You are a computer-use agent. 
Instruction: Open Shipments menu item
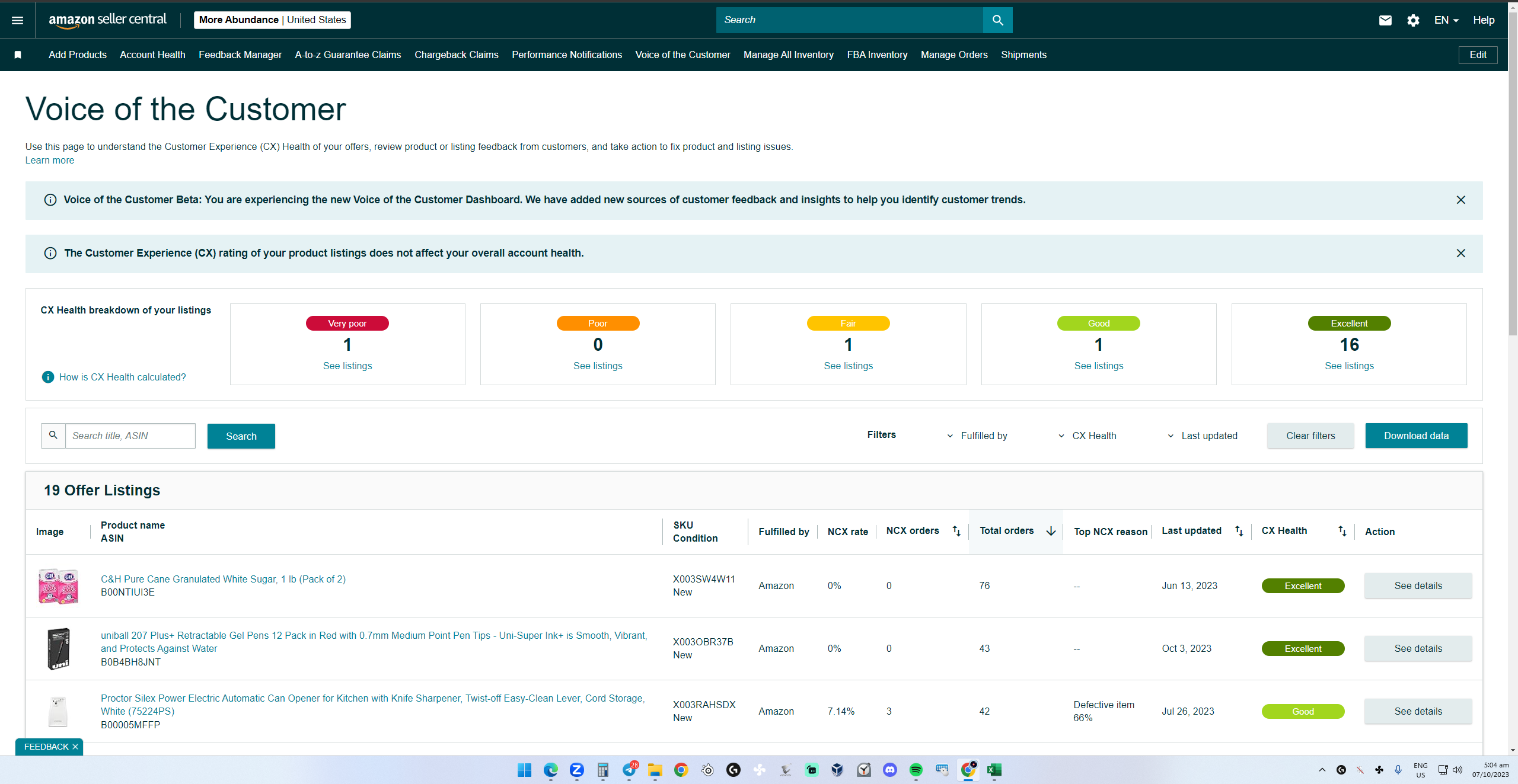(x=1023, y=55)
